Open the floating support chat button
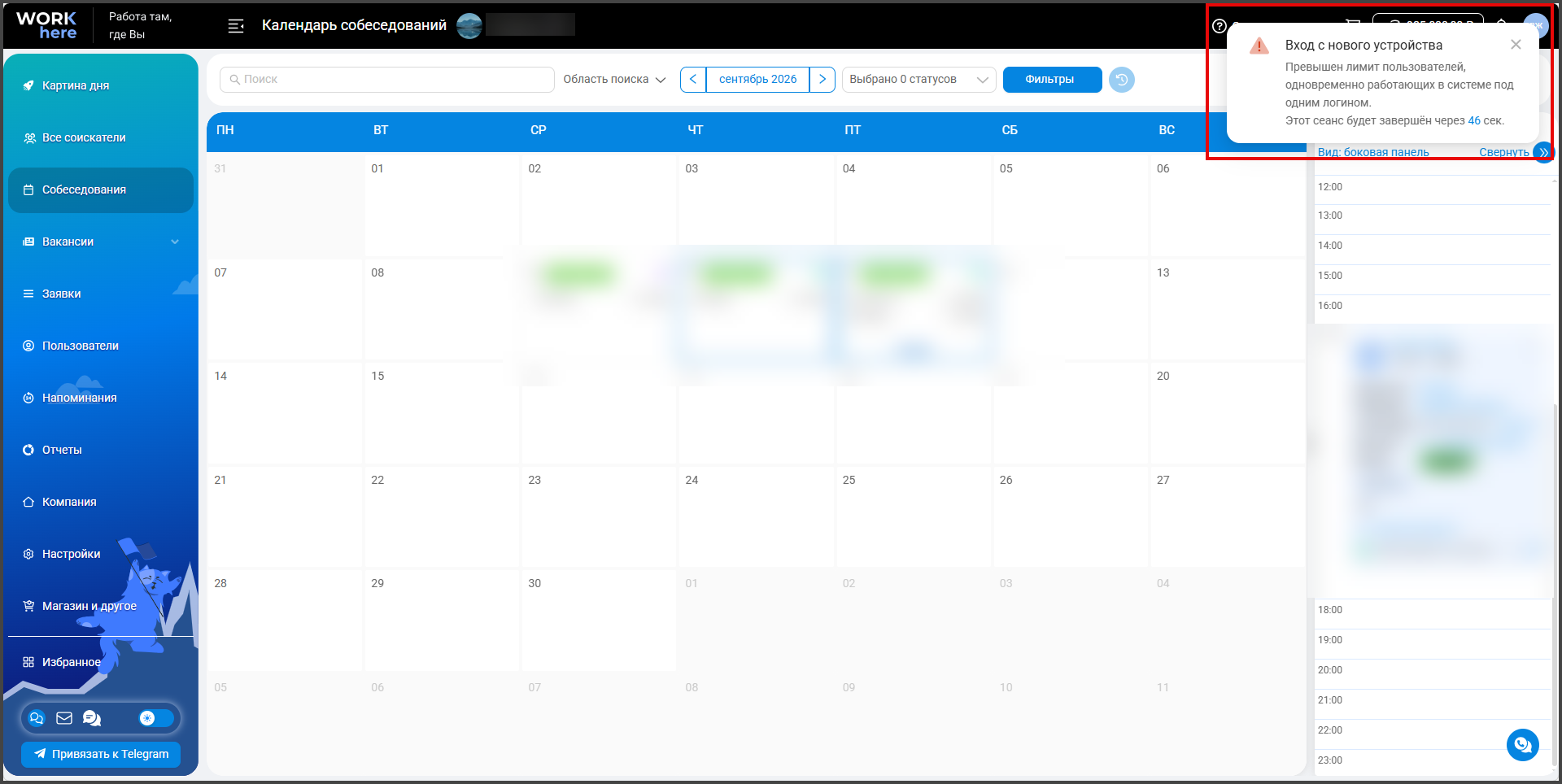 coord(1522,744)
